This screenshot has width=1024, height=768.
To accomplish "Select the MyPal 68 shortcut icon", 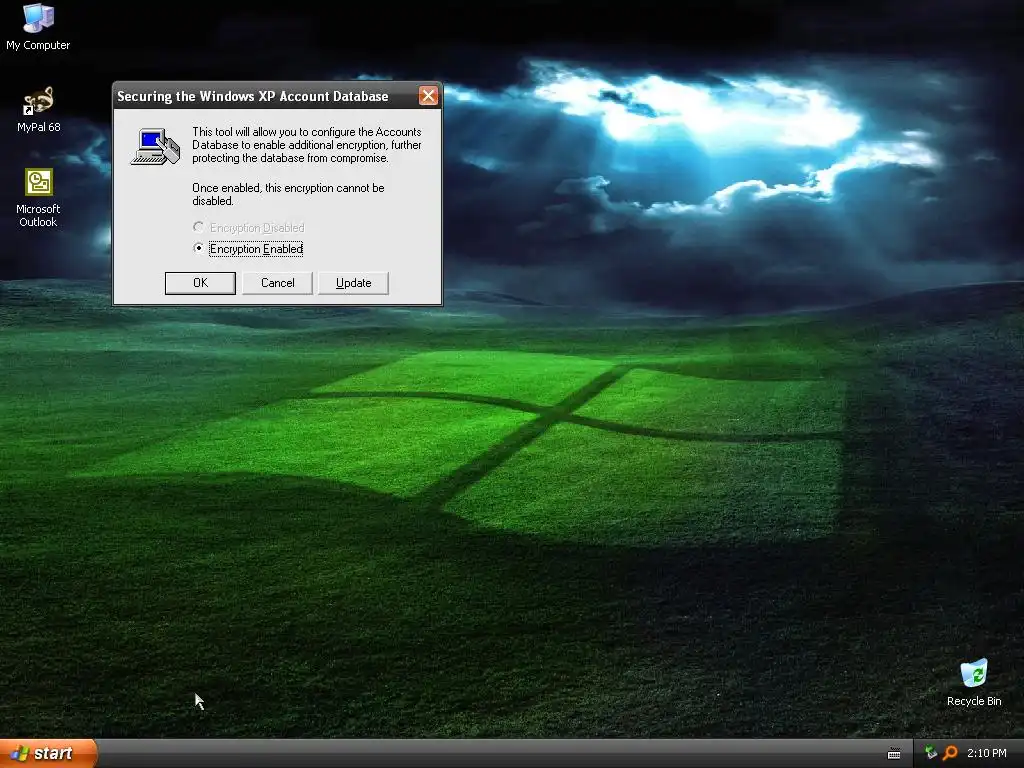I will click(x=38, y=109).
